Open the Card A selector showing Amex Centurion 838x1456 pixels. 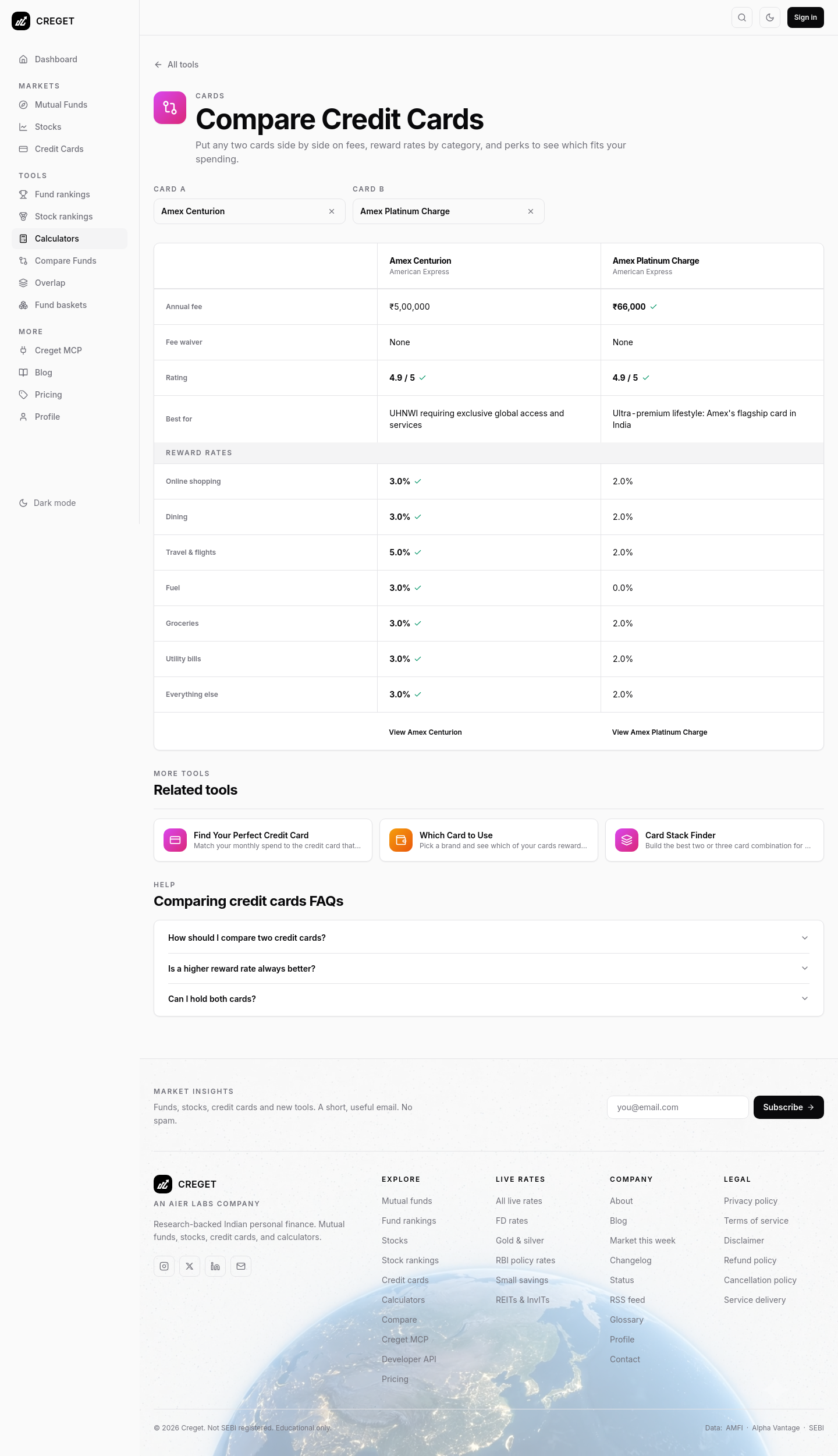coord(250,211)
